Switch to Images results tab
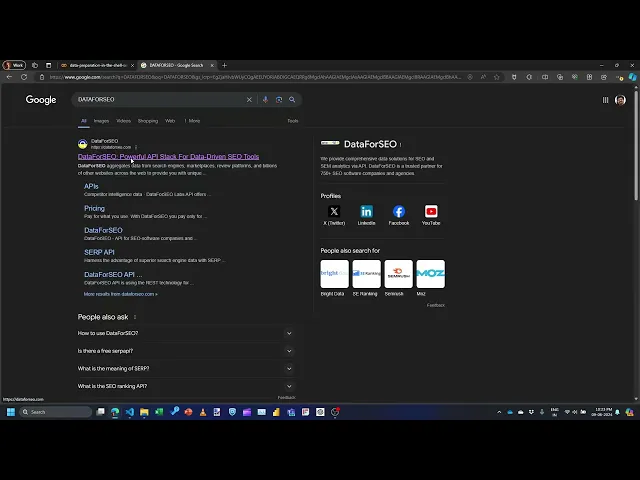 tap(101, 121)
